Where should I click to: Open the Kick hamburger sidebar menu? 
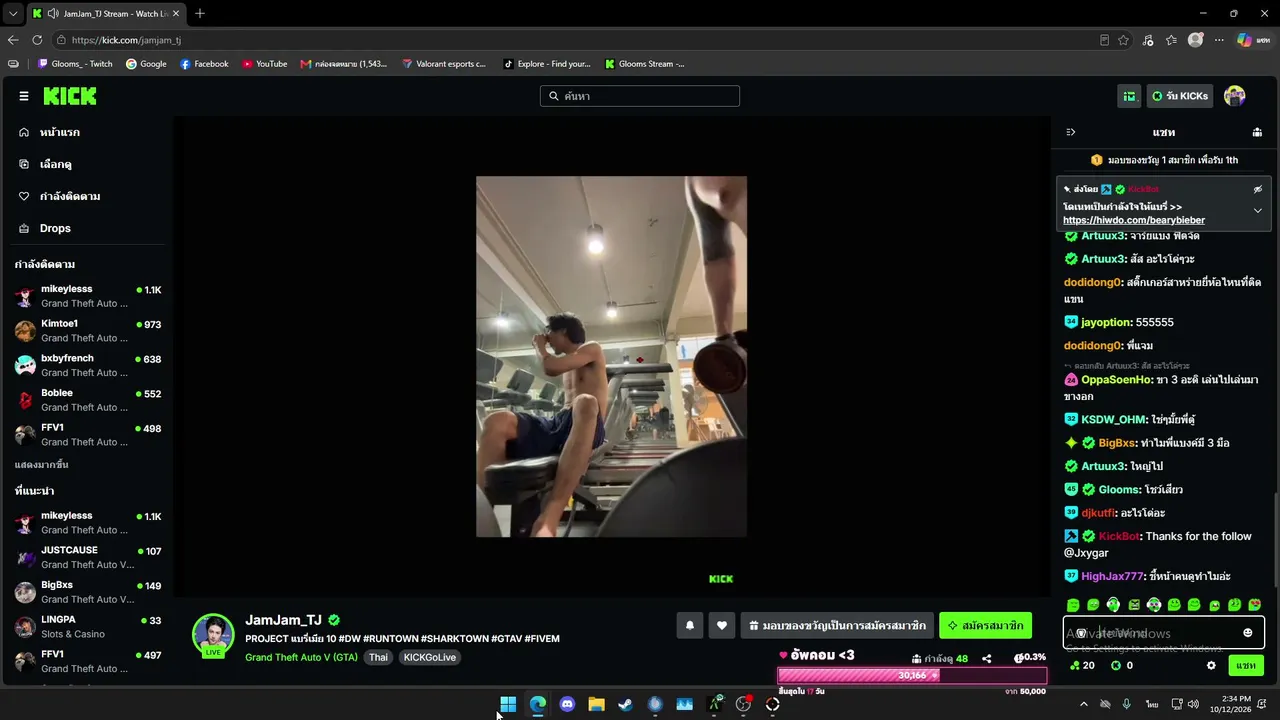pos(24,96)
